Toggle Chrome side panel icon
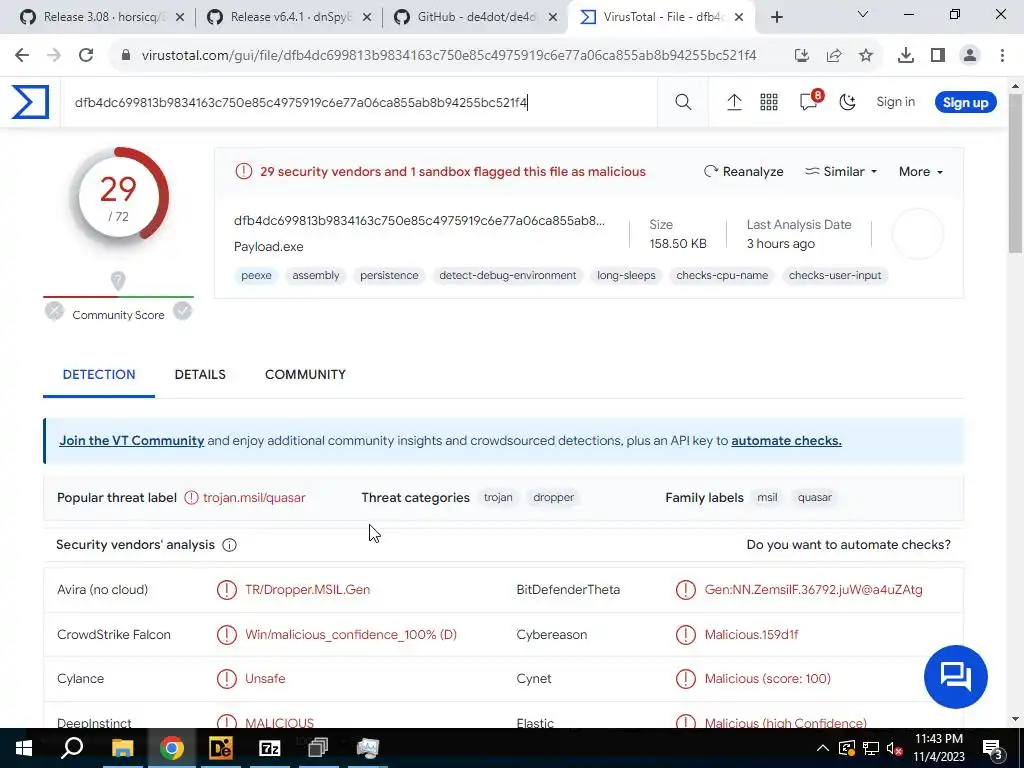 tap(938, 56)
